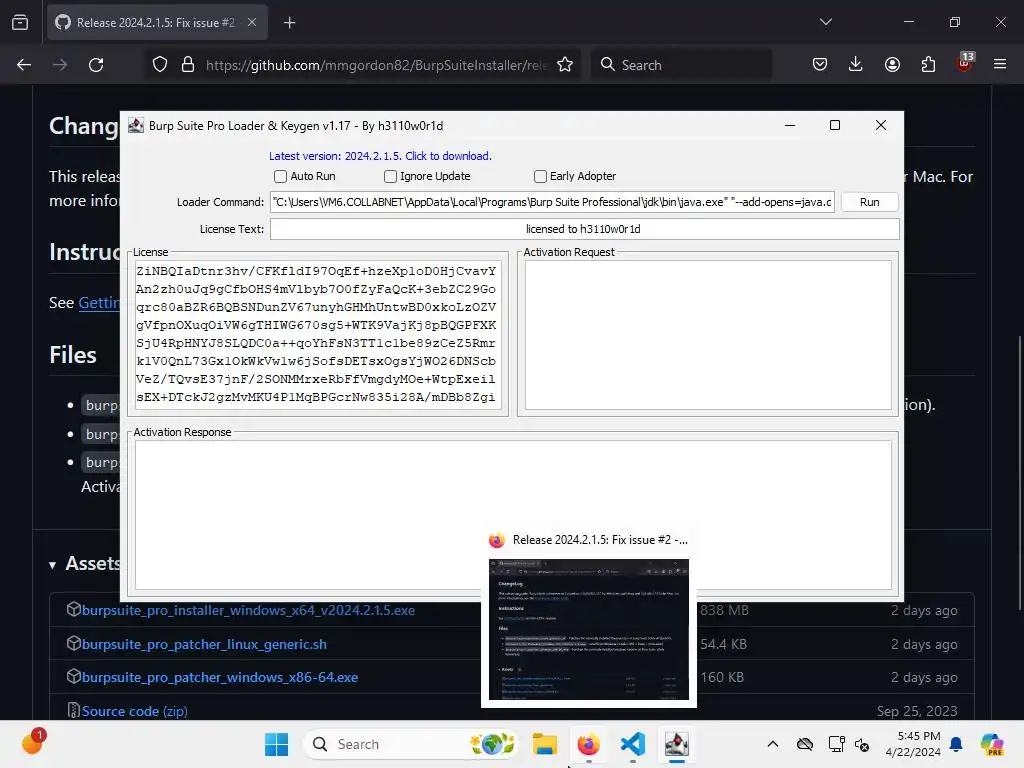Maximize the Burp Suite Keygen window

tap(835, 125)
